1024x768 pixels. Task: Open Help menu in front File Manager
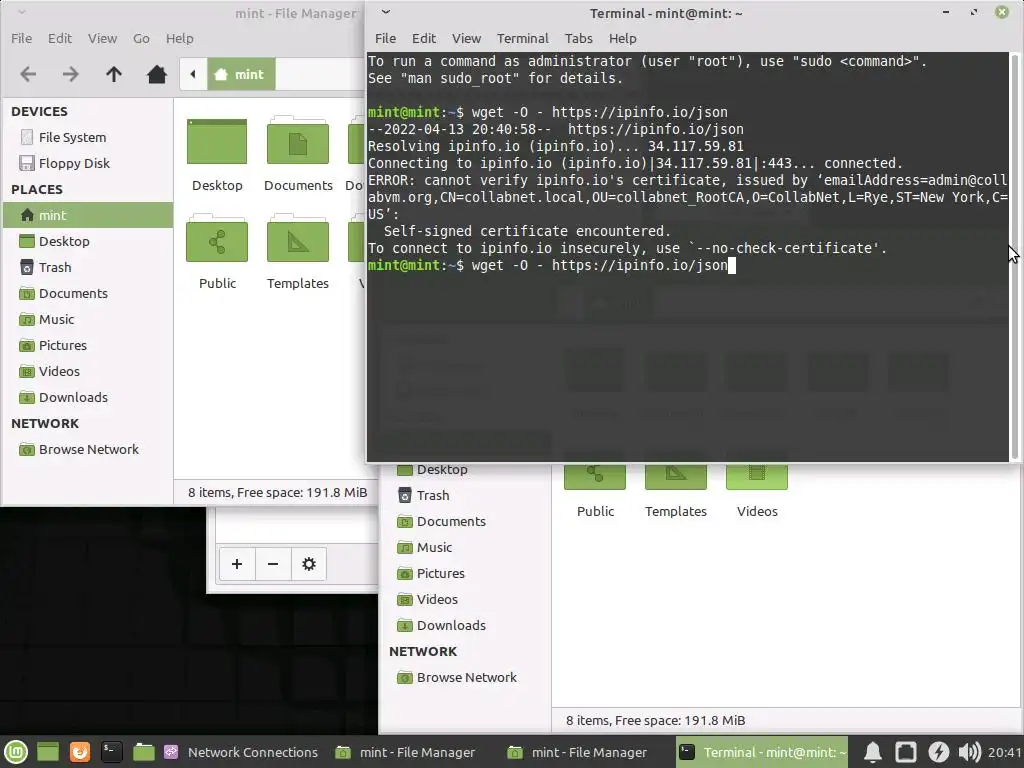(180, 39)
